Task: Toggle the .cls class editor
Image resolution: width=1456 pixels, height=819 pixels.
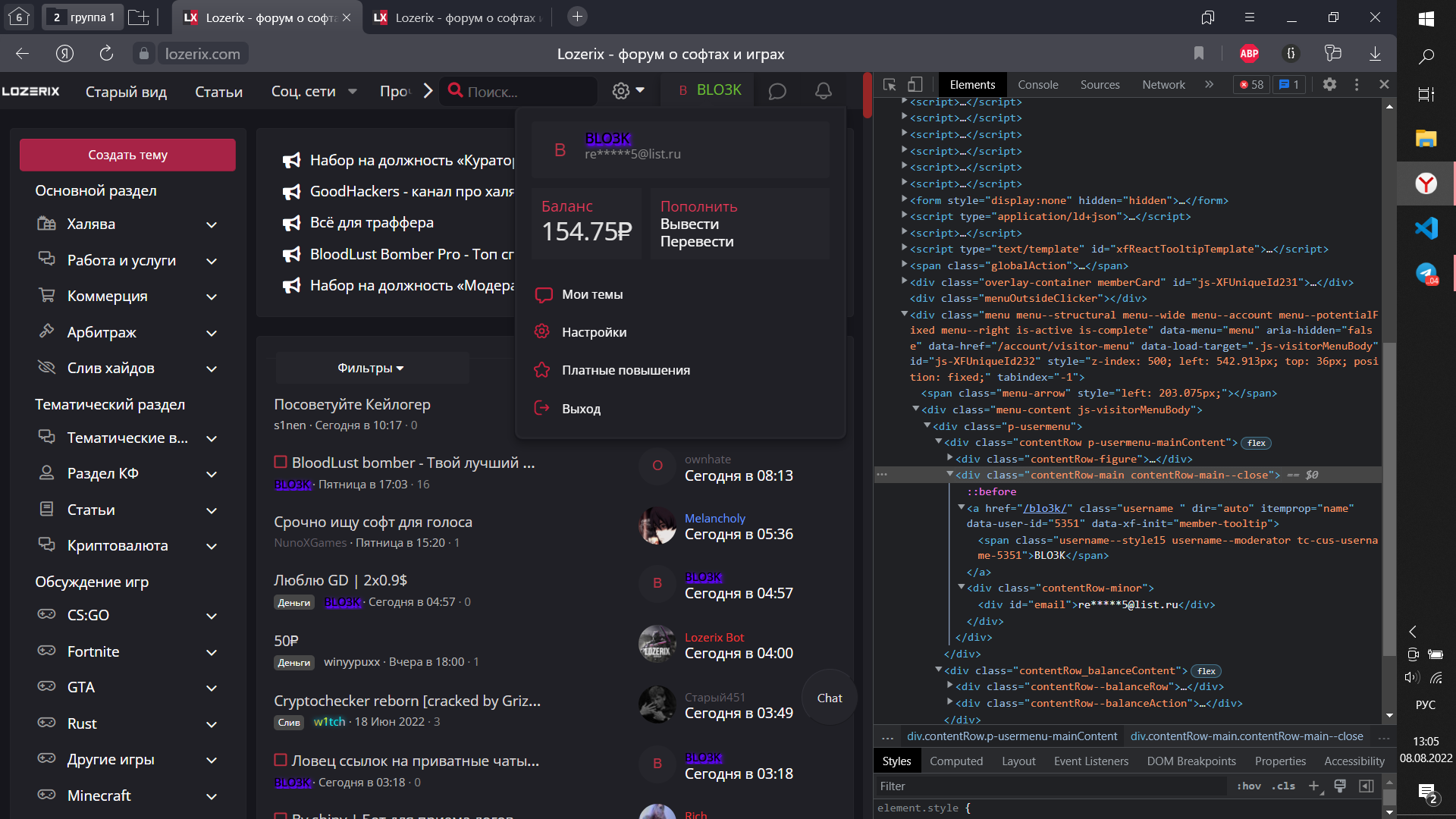Action: point(1283,786)
